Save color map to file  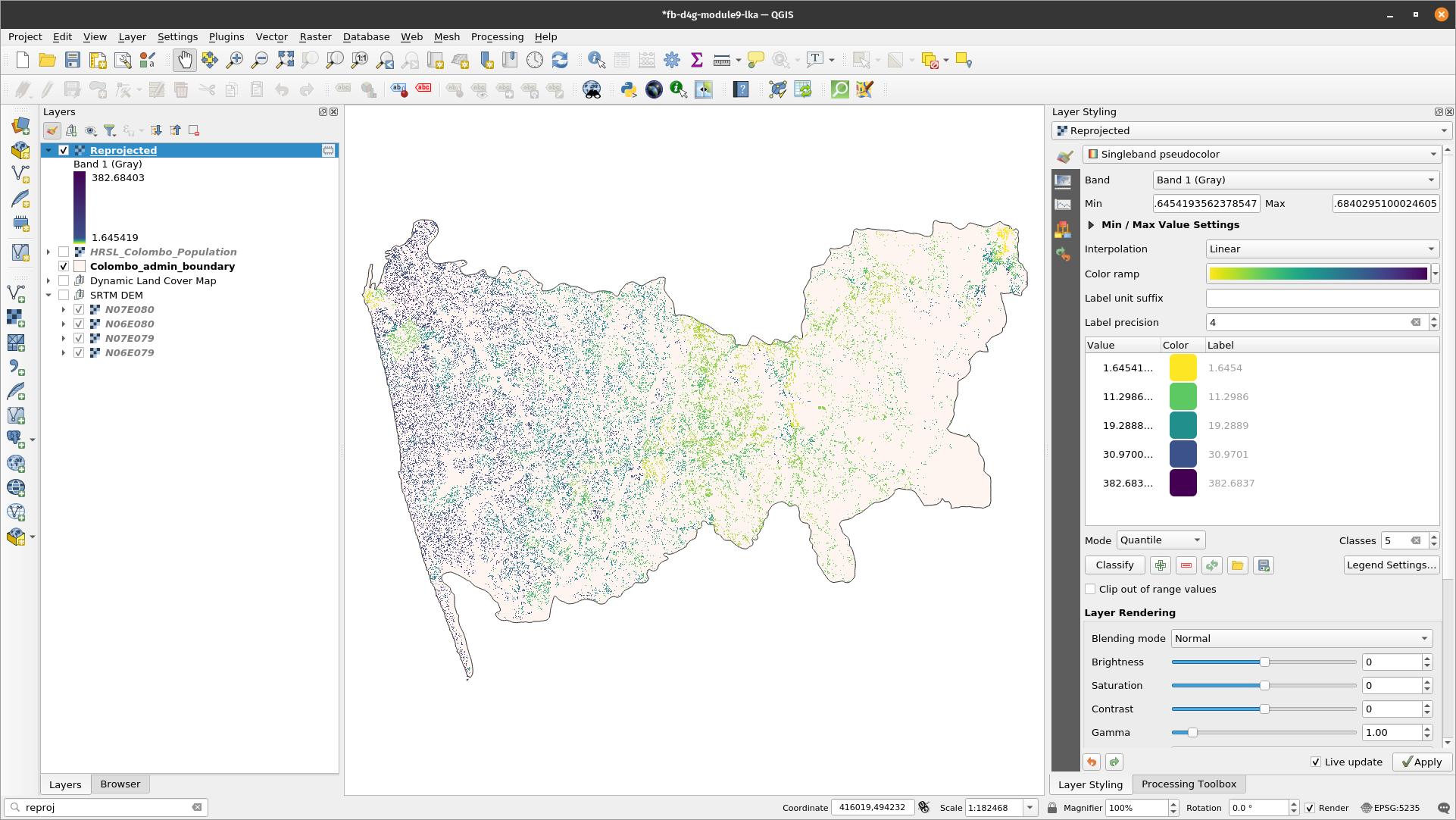coord(1264,565)
